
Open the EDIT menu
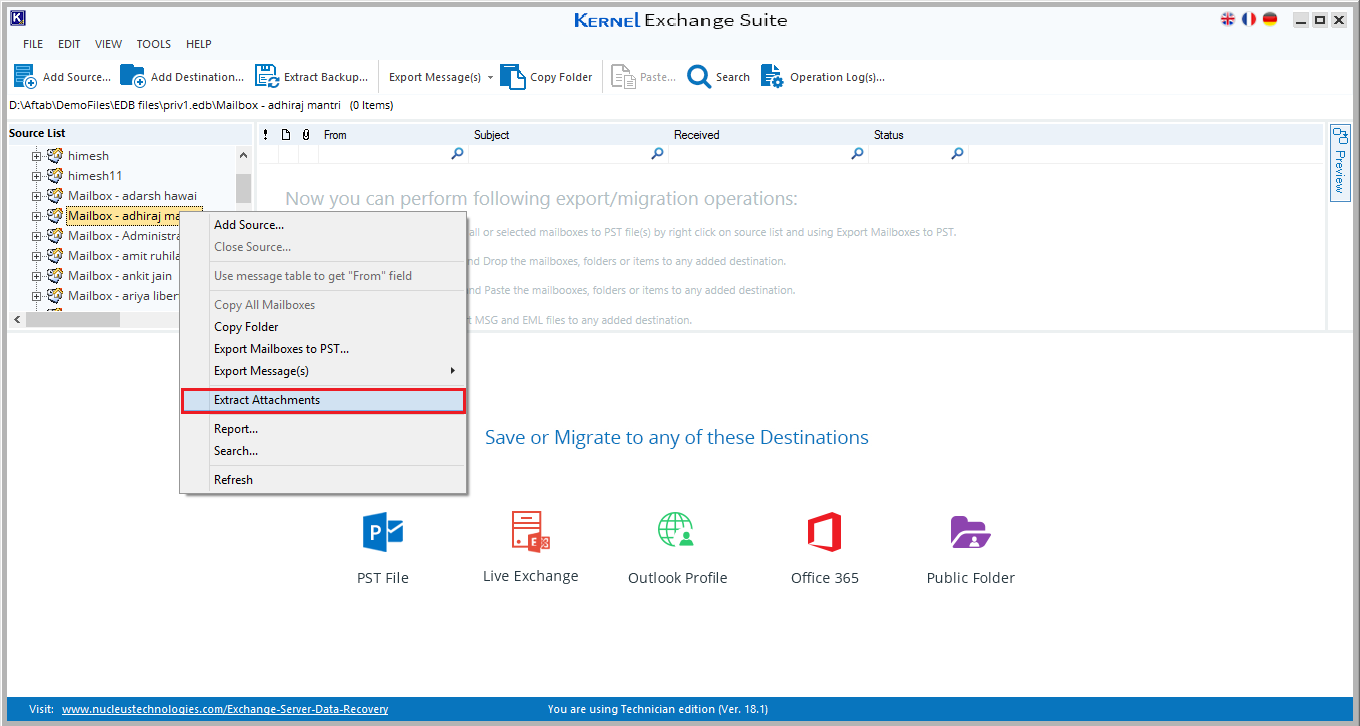point(69,44)
